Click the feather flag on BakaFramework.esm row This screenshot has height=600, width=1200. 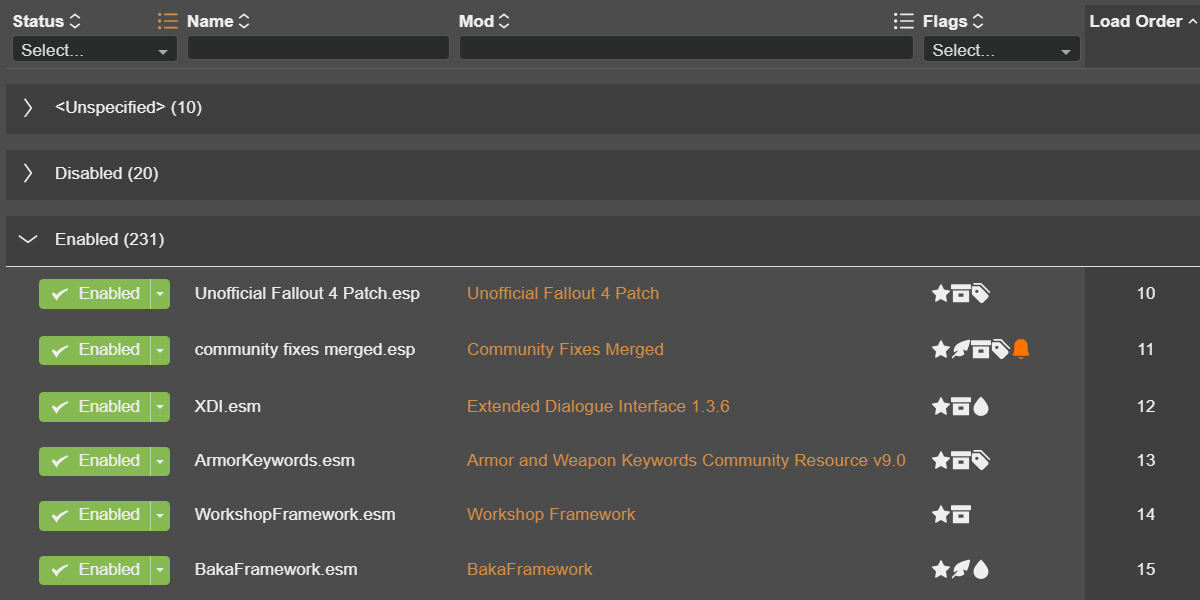point(960,570)
